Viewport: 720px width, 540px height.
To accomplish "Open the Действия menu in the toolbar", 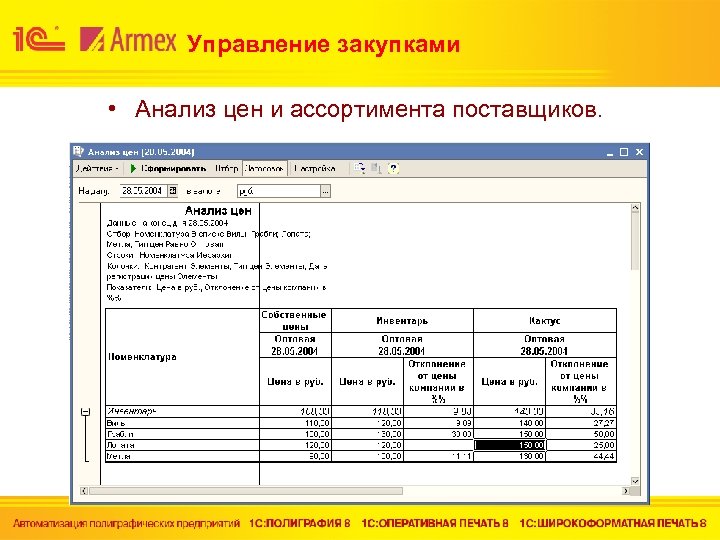I will pyautogui.click(x=97, y=169).
